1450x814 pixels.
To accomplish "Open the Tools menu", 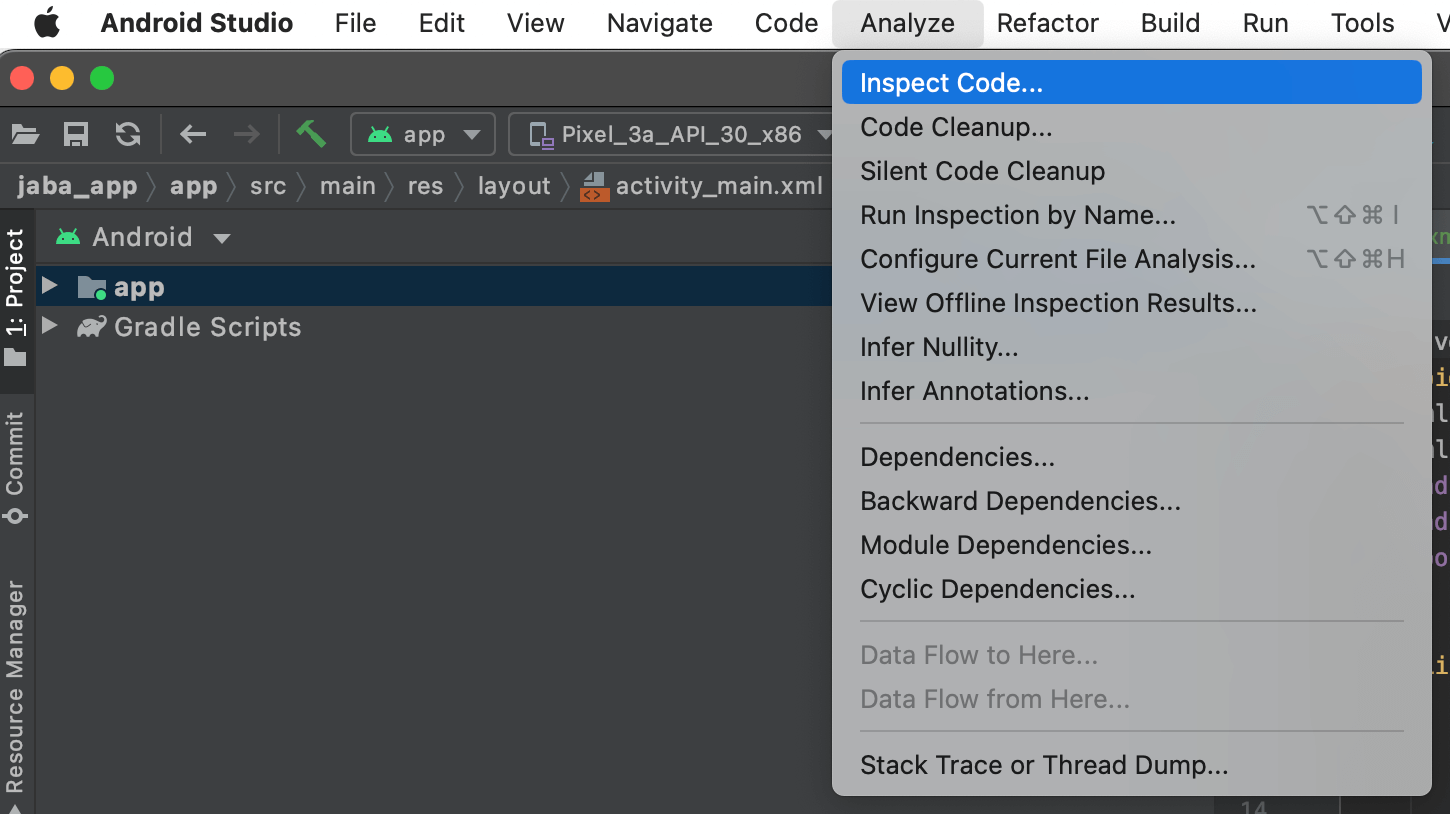I will [x=1363, y=23].
